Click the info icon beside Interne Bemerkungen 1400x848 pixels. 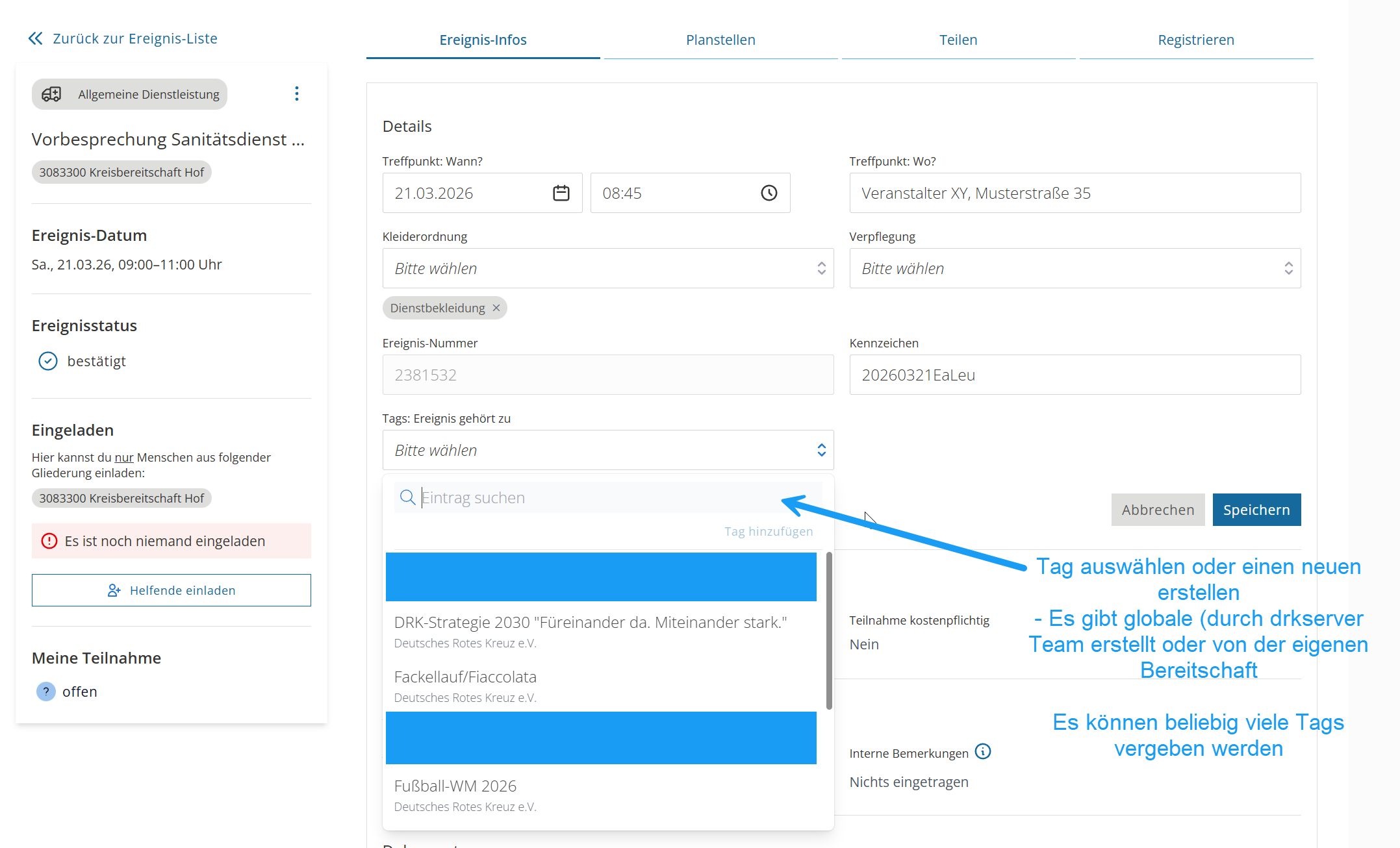pyautogui.click(x=983, y=752)
